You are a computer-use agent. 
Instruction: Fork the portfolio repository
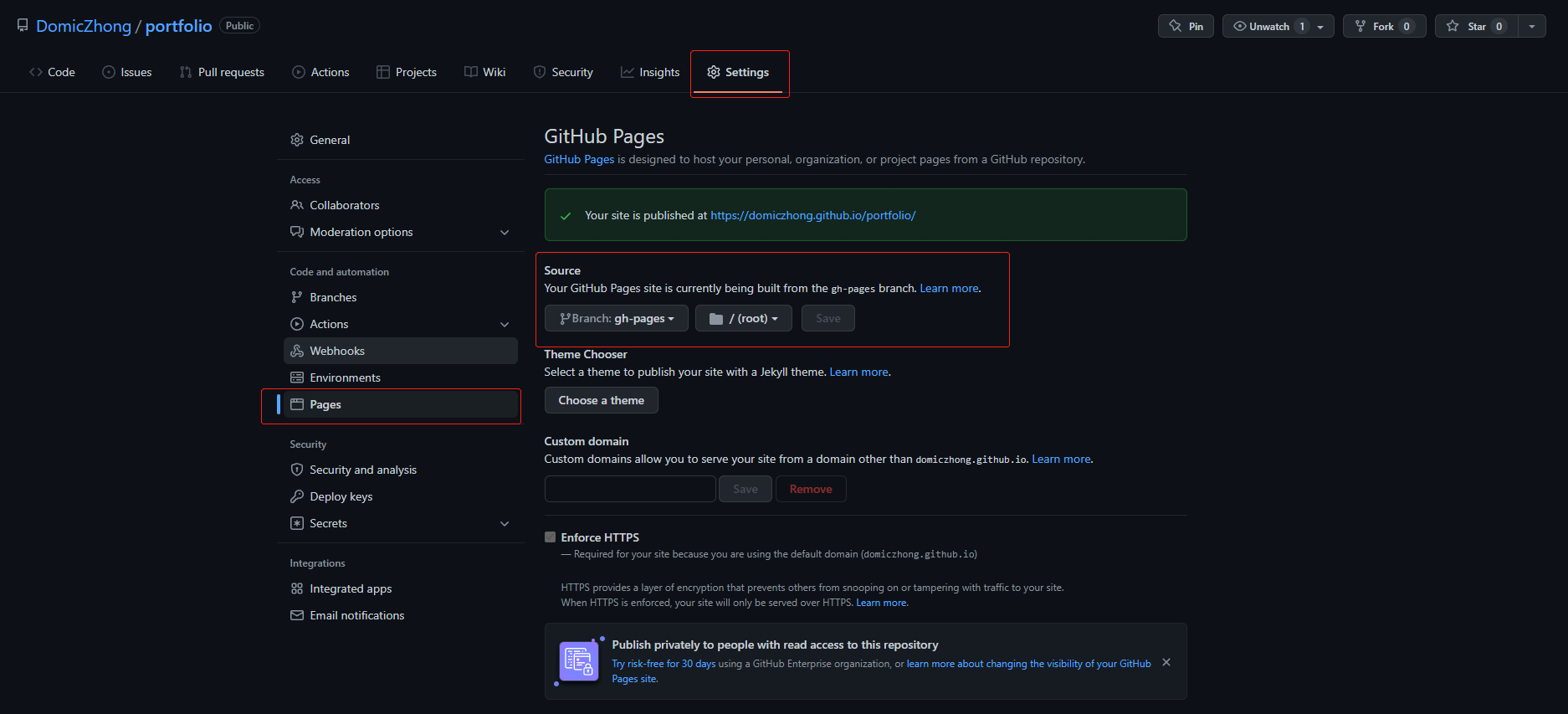click(x=1384, y=26)
